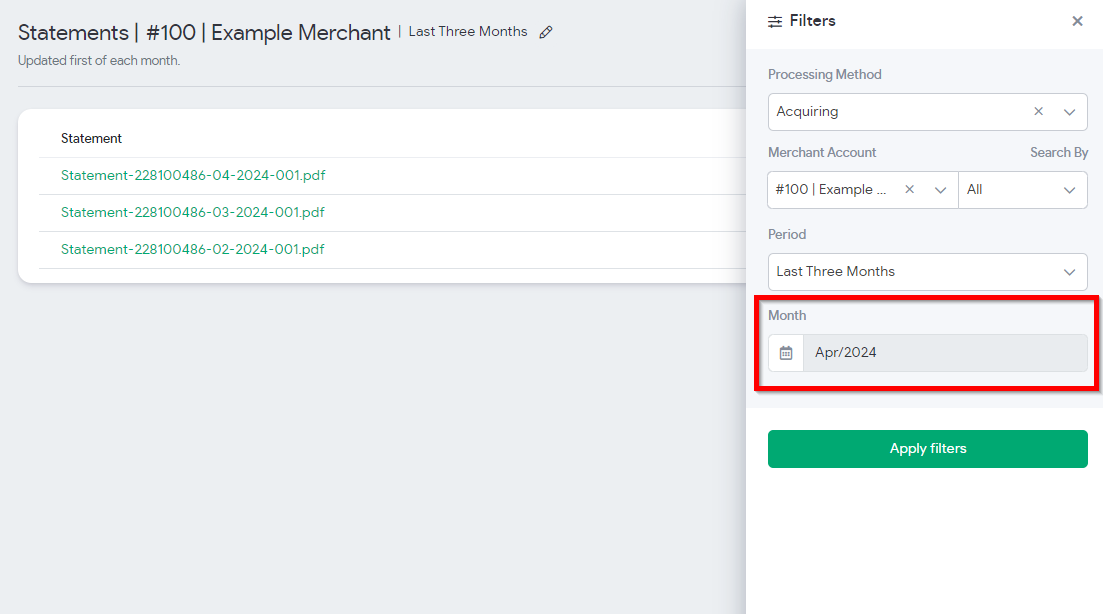Click the Statement column header
The width and height of the screenshot is (1103, 614).
[x=91, y=139]
